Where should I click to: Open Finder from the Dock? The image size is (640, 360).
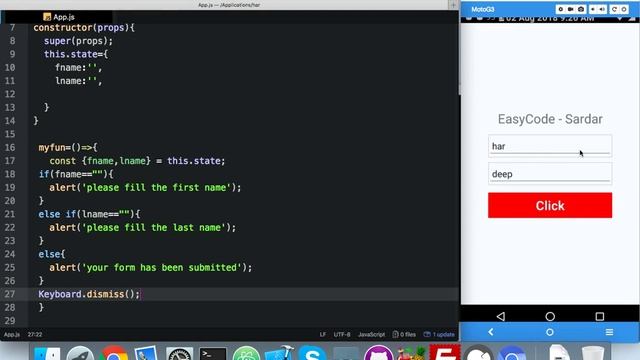[47, 353]
